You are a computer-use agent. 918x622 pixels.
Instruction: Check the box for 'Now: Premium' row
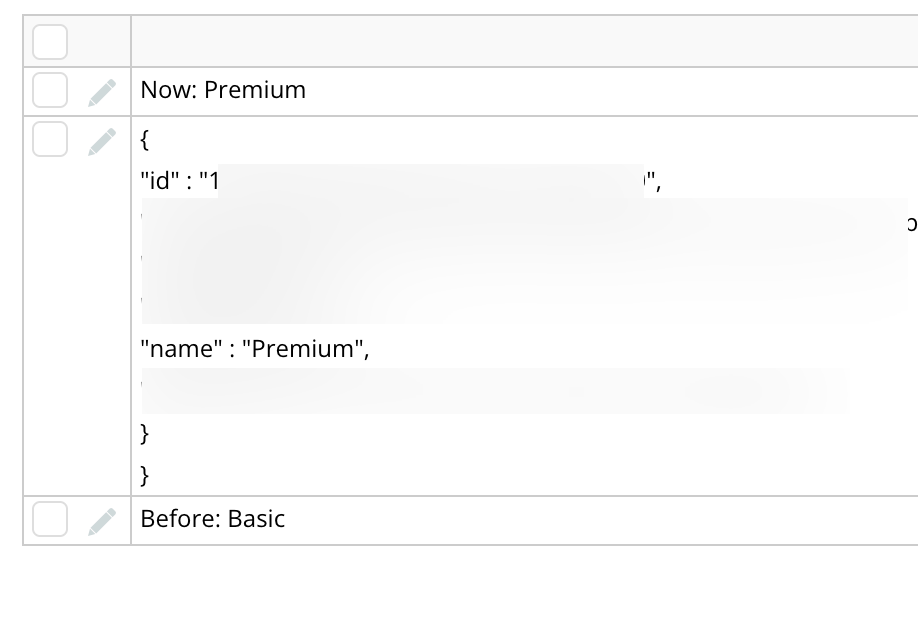(50, 90)
